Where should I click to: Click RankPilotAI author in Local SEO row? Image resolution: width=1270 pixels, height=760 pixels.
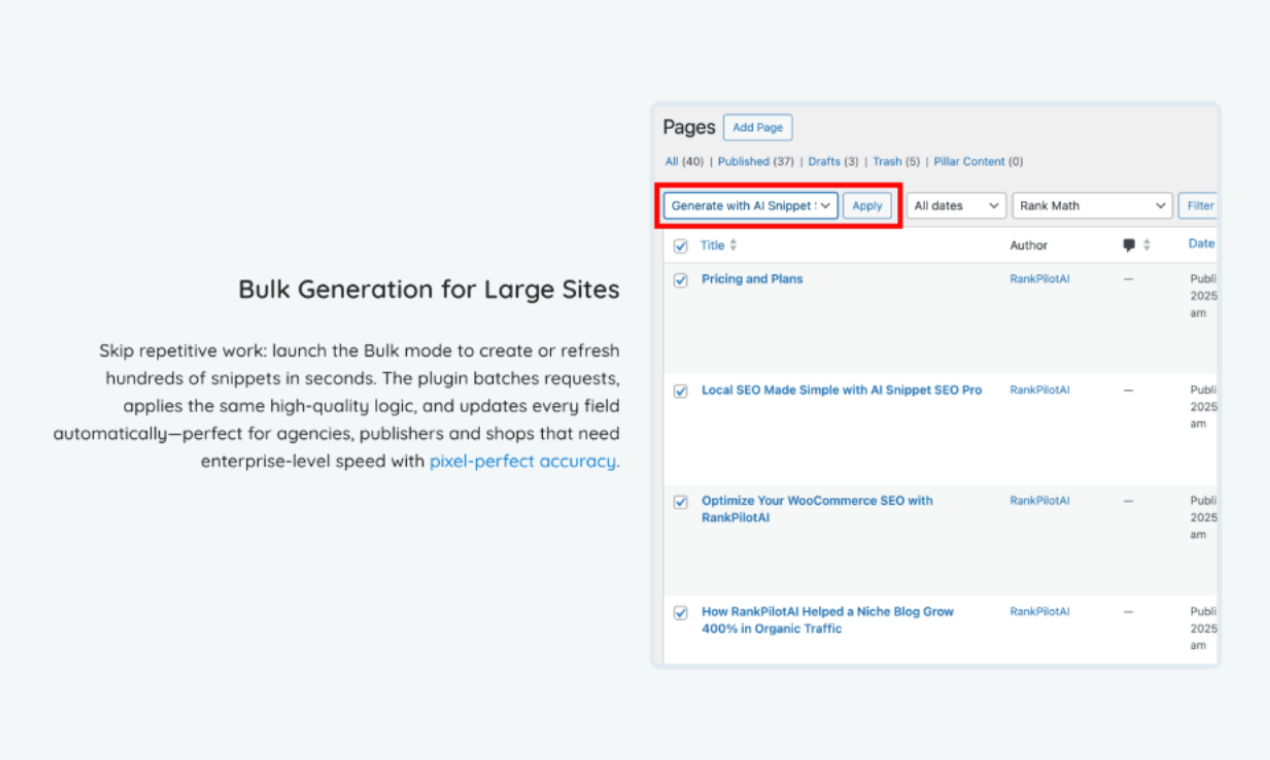[1039, 390]
